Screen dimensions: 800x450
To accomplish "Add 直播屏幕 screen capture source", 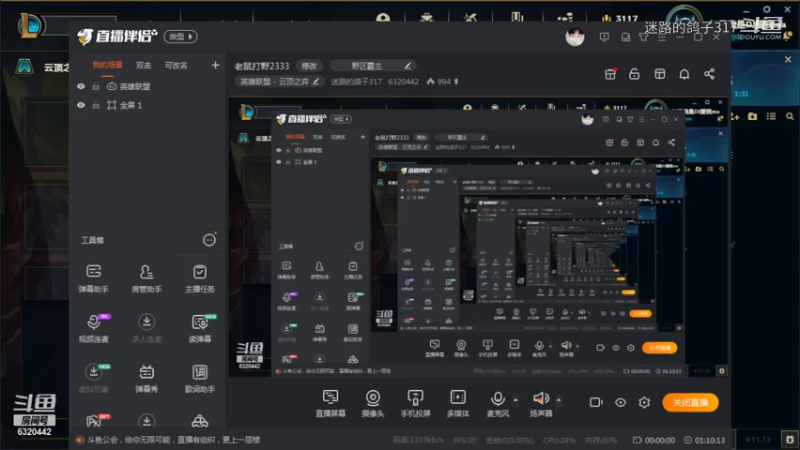I will coord(330,404).
